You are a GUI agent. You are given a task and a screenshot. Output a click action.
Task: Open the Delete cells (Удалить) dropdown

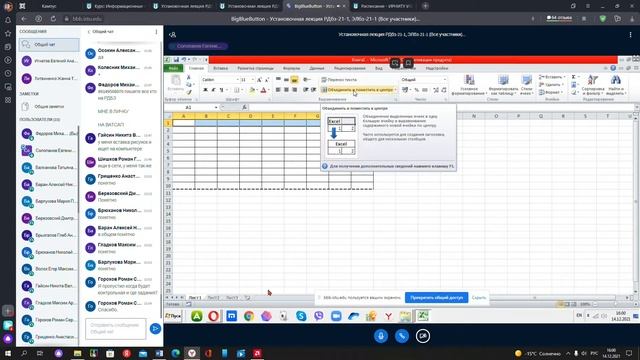click(551, 84)
